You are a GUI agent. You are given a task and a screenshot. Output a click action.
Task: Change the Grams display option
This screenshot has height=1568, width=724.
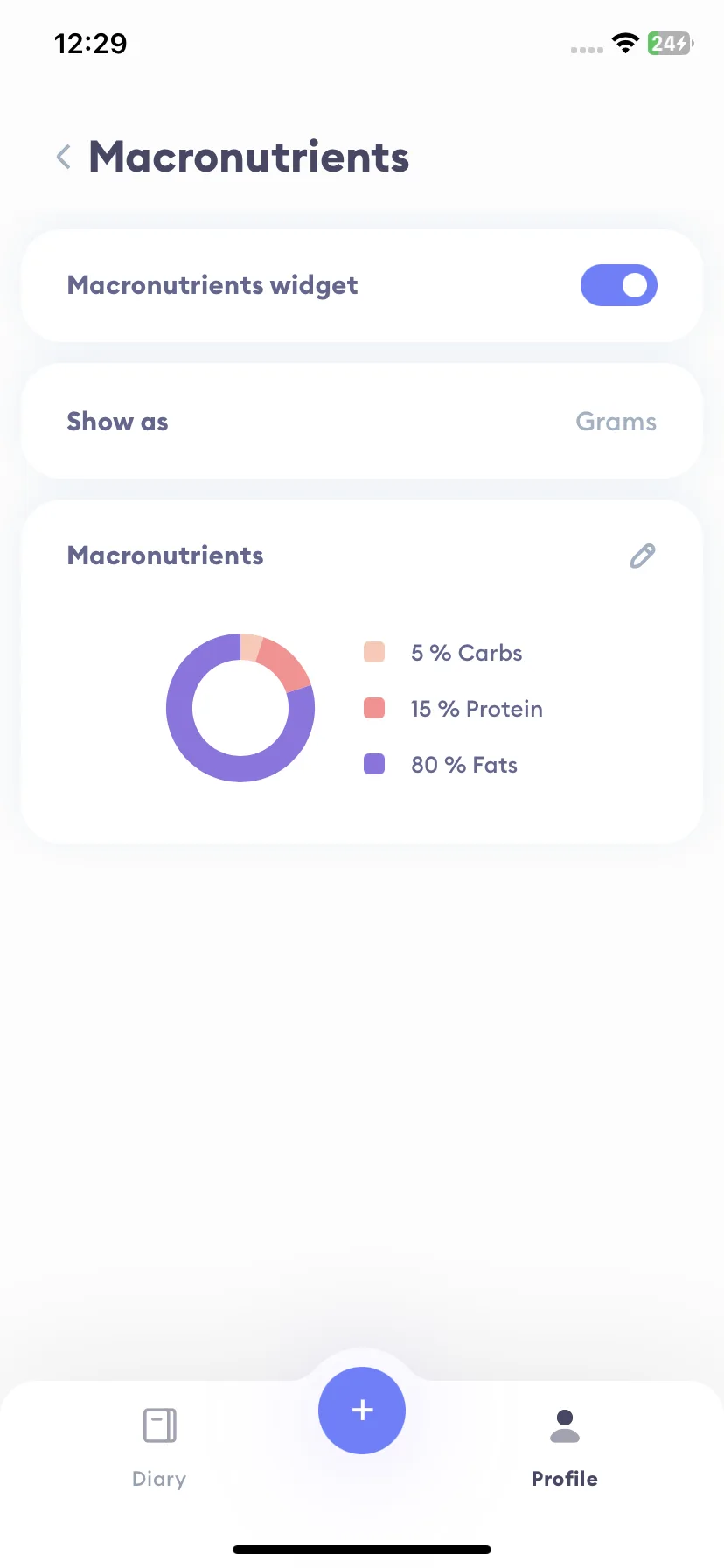click(616, 422)
